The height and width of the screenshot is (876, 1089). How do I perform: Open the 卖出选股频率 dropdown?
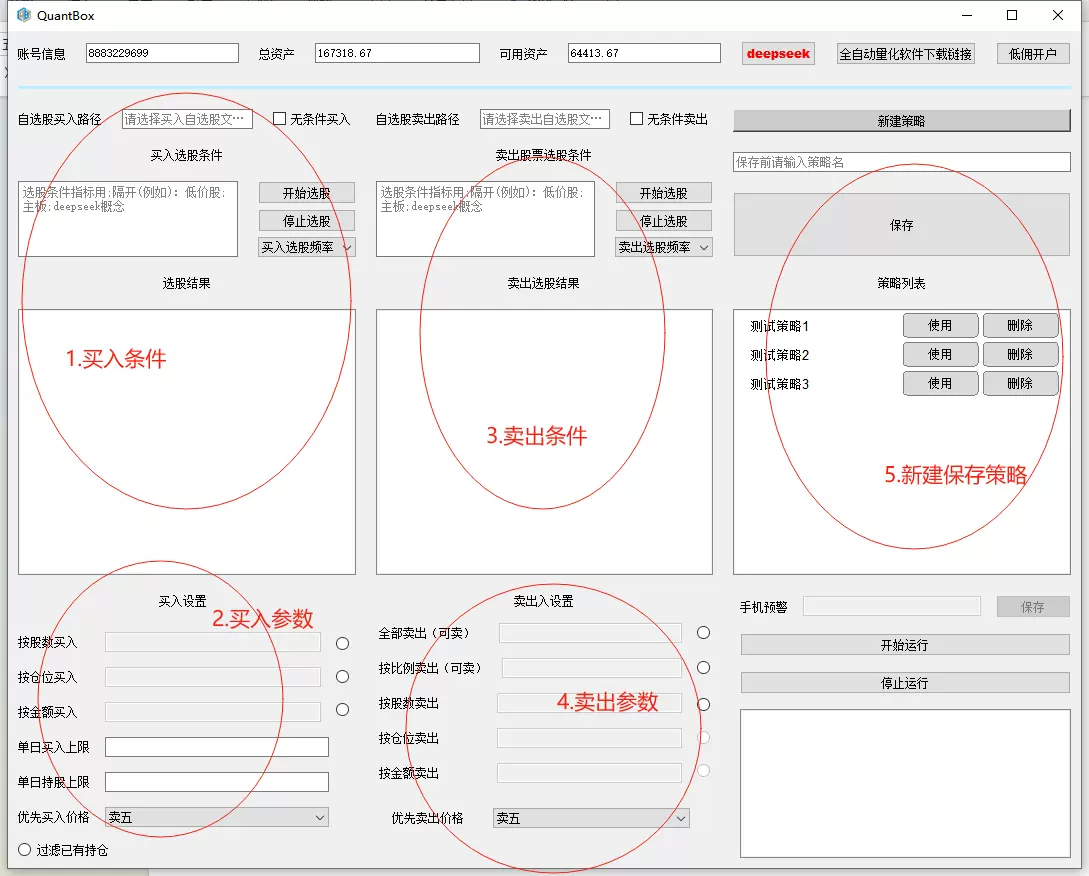click(663, 247)
